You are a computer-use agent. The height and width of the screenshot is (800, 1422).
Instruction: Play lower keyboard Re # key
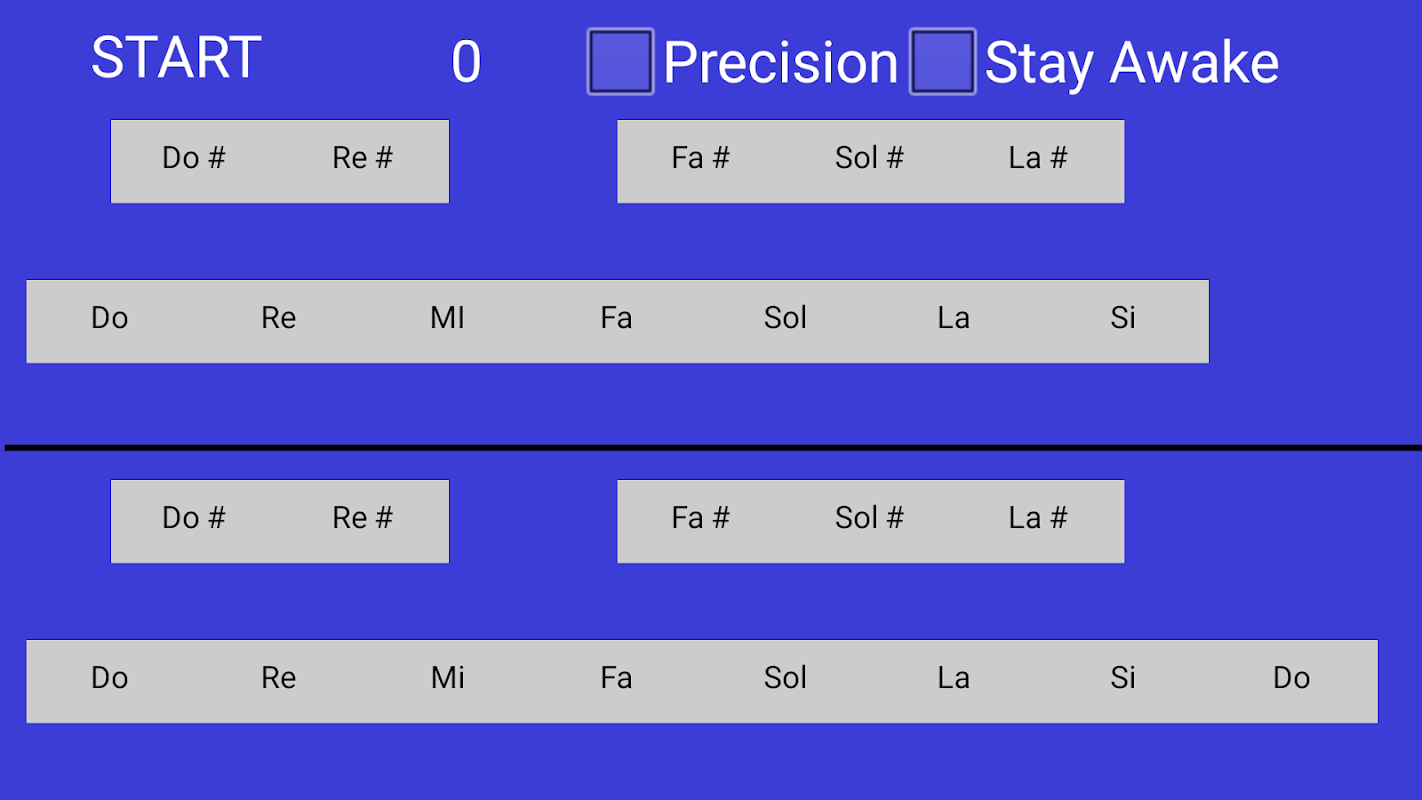(x=363, y=518)
